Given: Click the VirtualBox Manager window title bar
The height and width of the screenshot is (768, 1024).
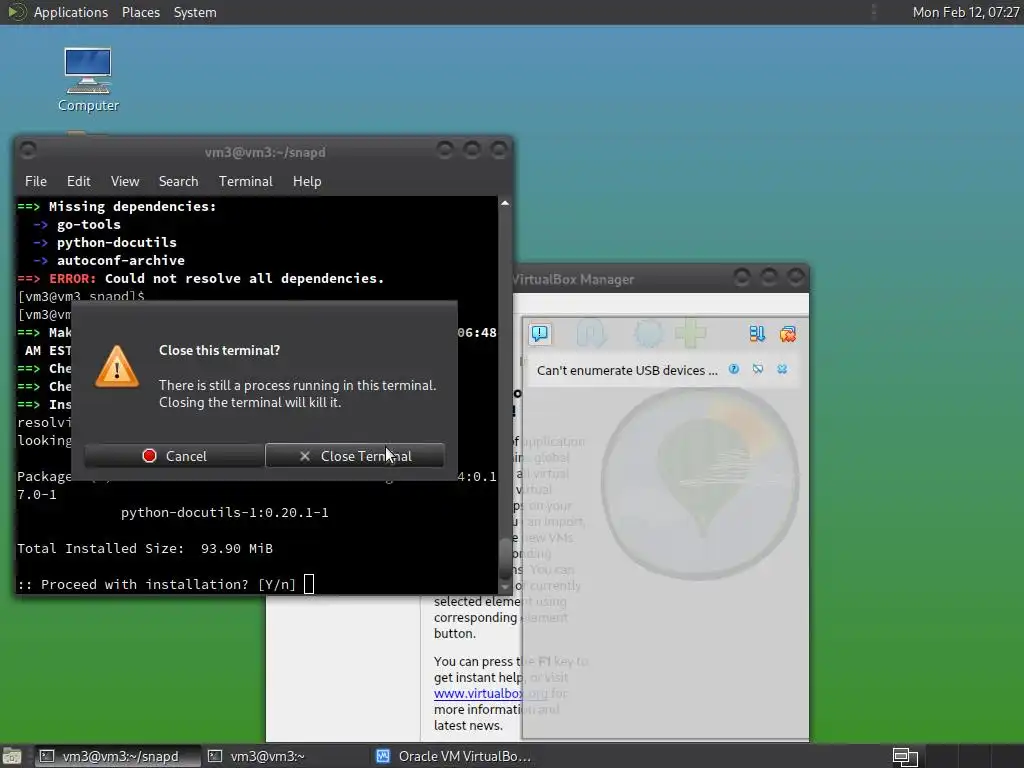Looking at the screenshot, I should point(660,279).
